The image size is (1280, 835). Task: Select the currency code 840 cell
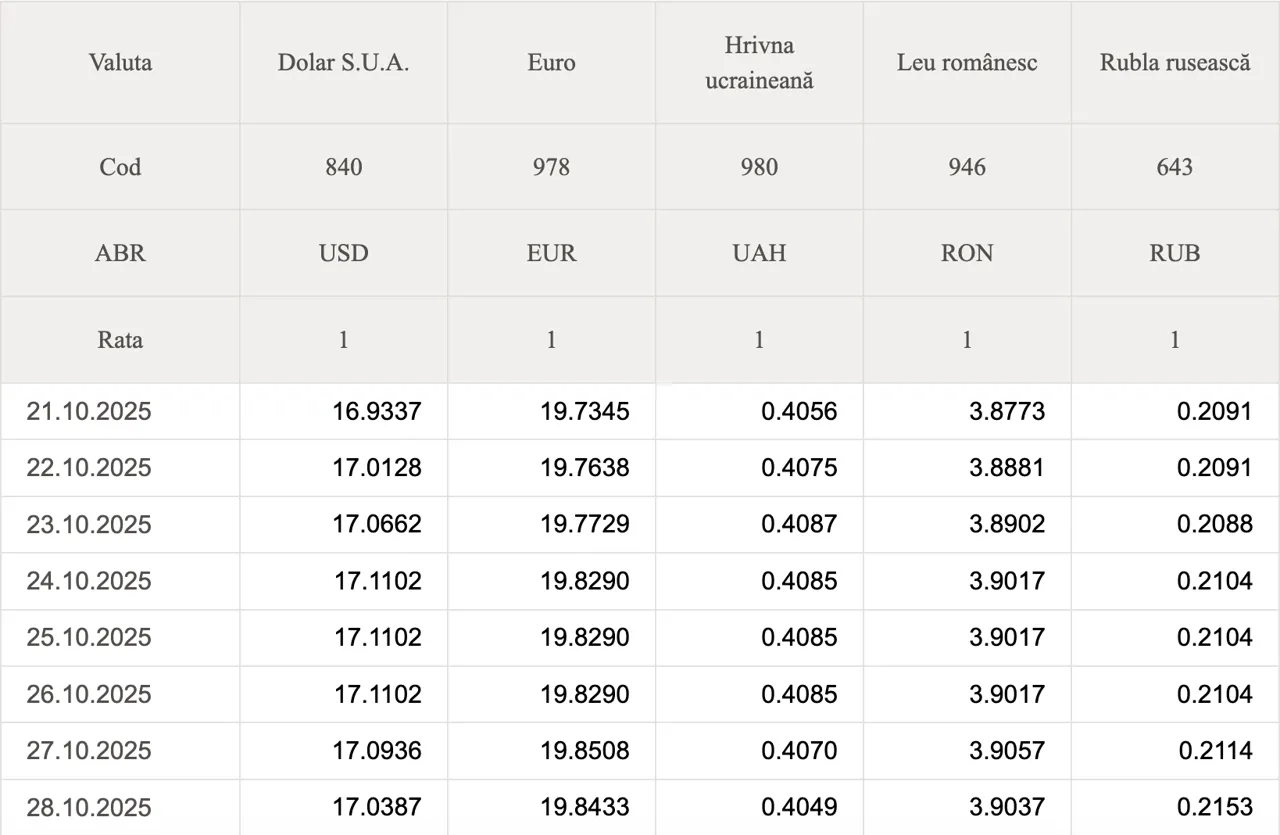click(343, 167)
